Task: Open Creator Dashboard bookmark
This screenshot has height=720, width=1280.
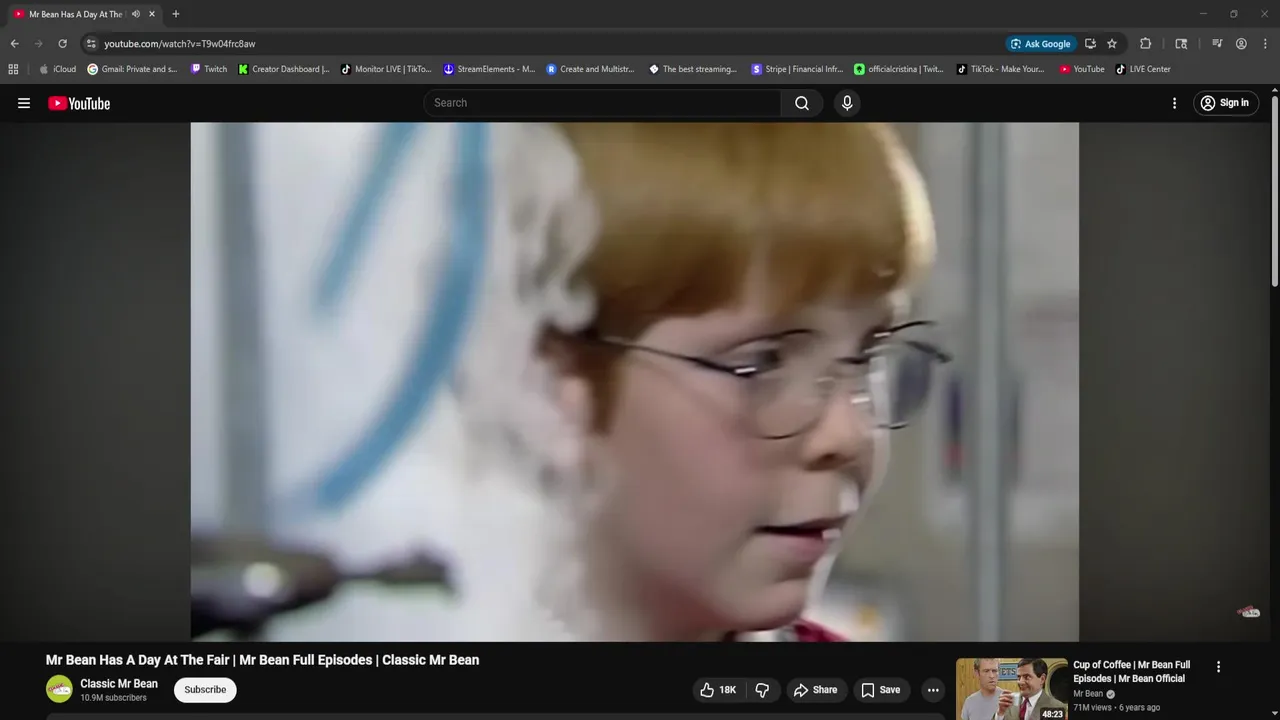Action: [284, 69]
